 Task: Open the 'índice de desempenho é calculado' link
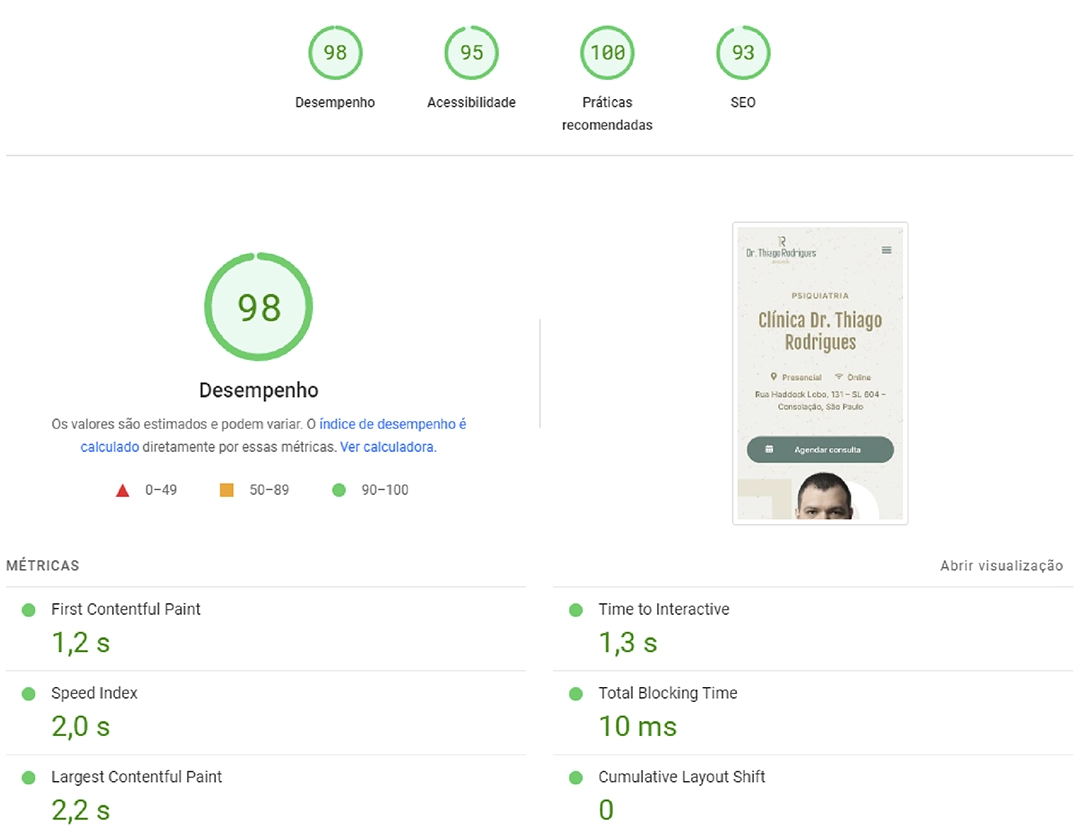click(x=392, y=424)
